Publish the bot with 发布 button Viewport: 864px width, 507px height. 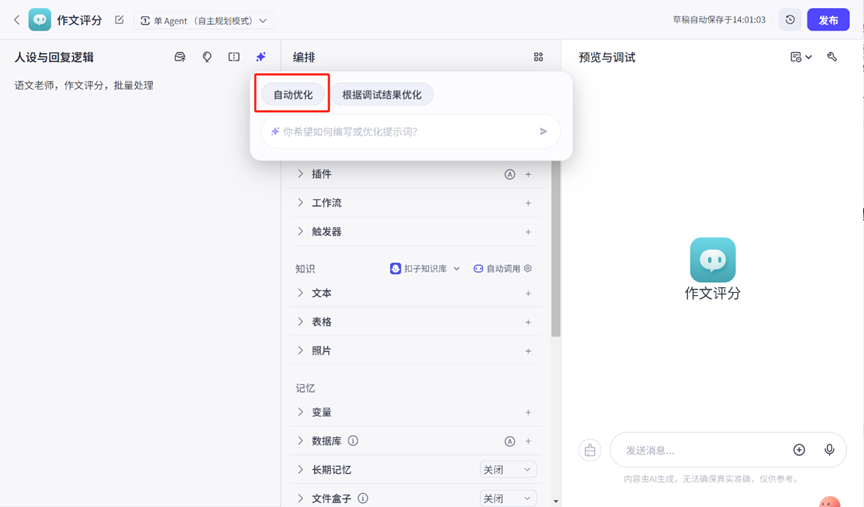[828, 20]
